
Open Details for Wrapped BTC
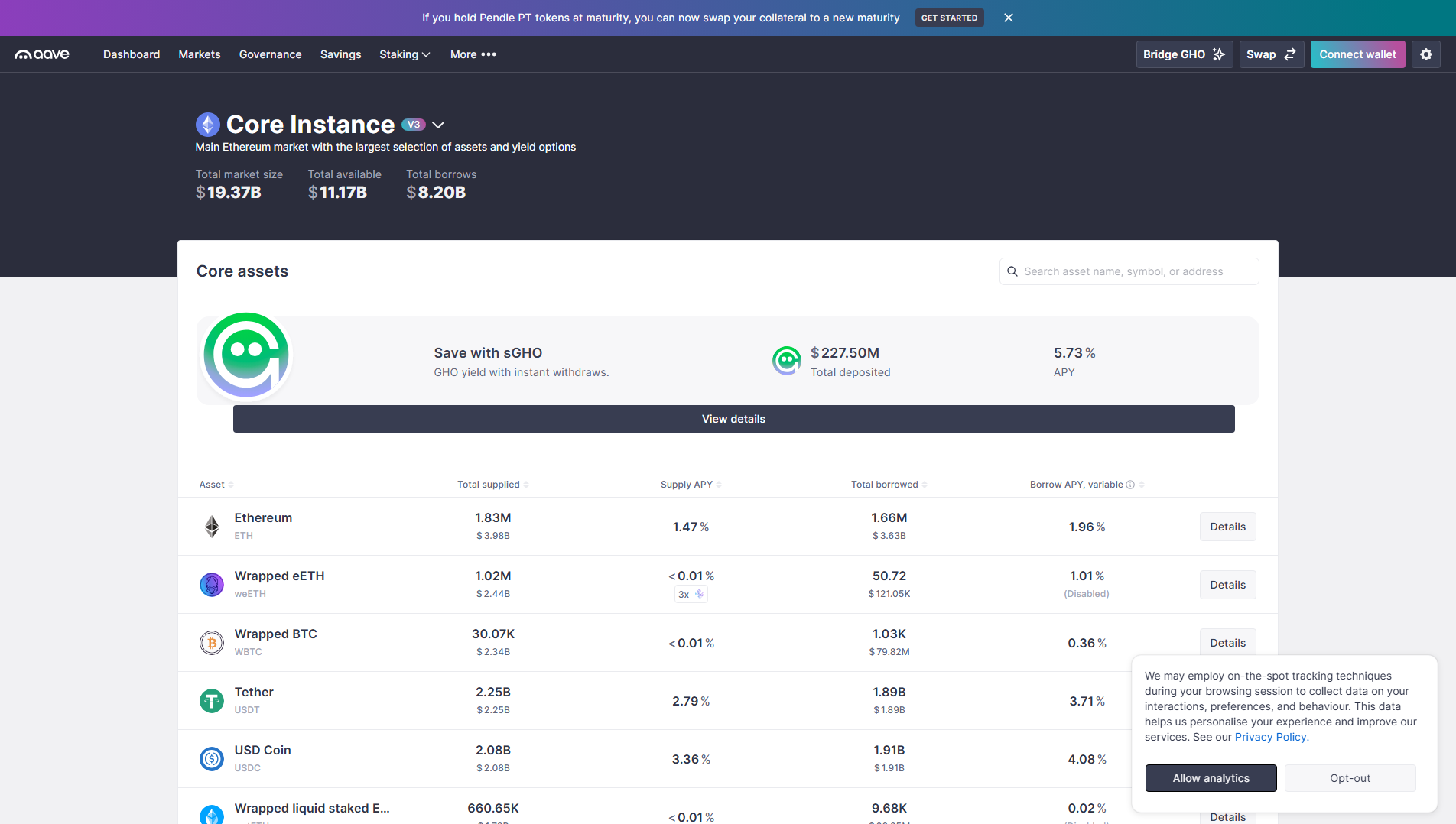click(x=1228, y=643)
